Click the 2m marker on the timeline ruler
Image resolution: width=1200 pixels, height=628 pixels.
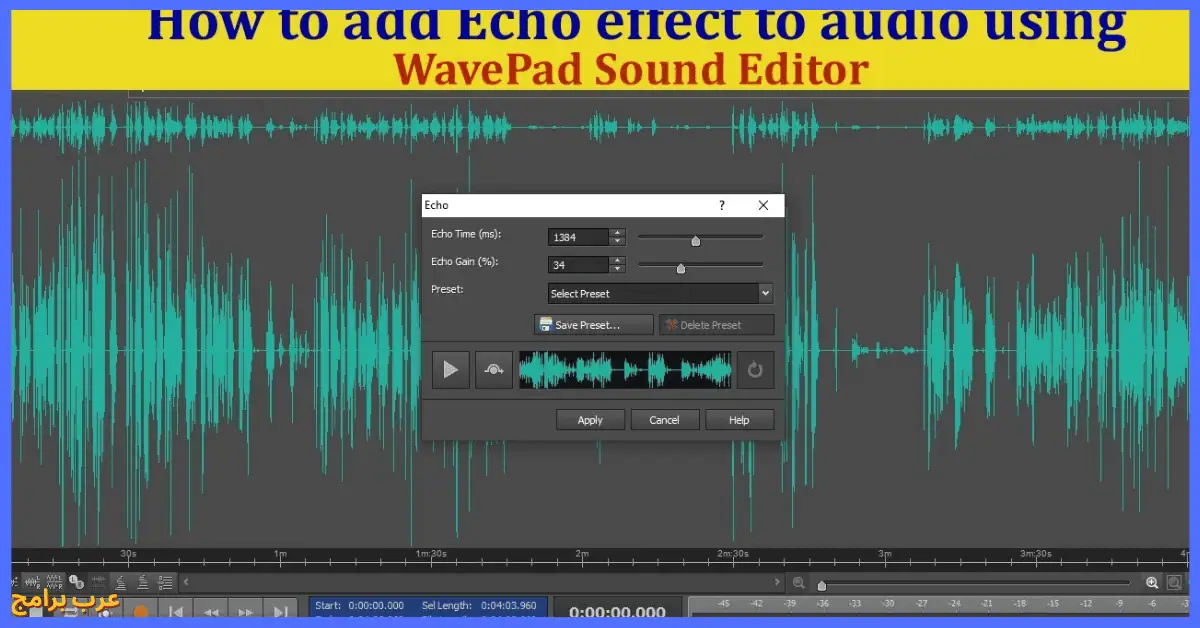(582, 554)
